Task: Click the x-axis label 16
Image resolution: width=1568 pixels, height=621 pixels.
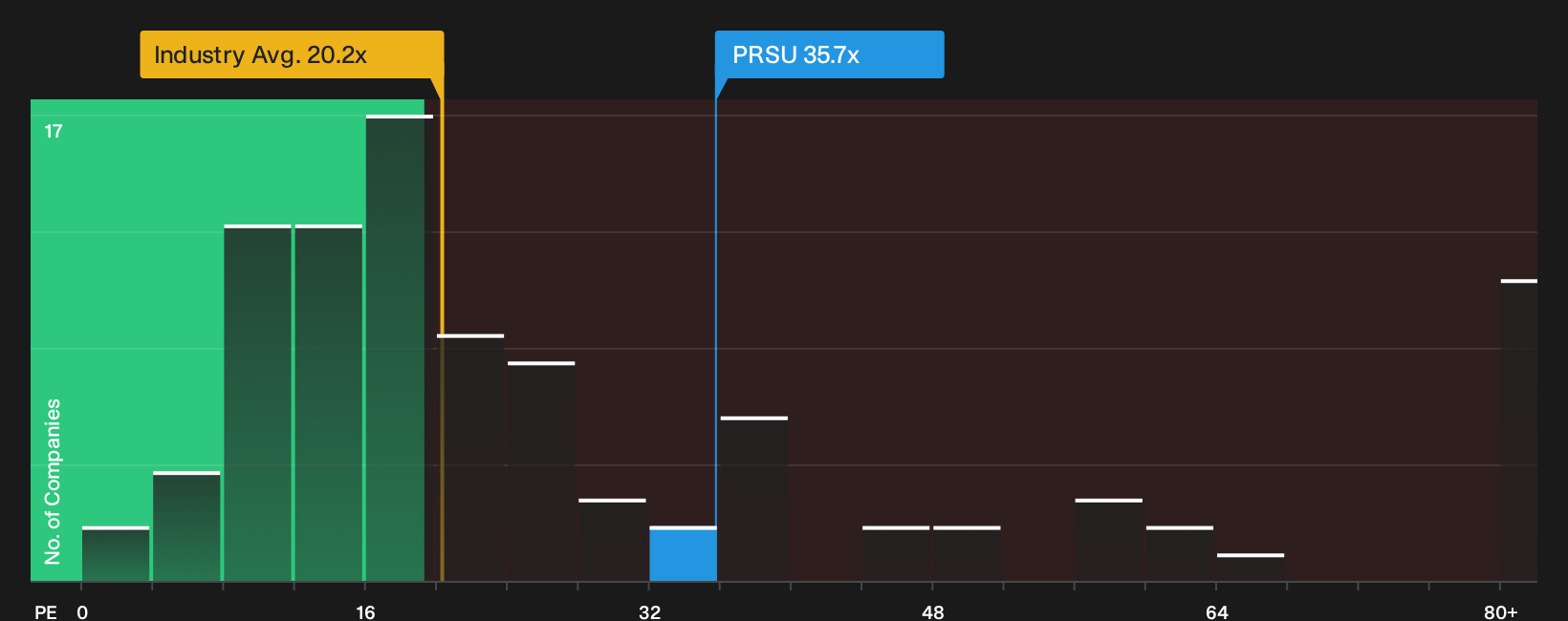Action: point(366,611)
